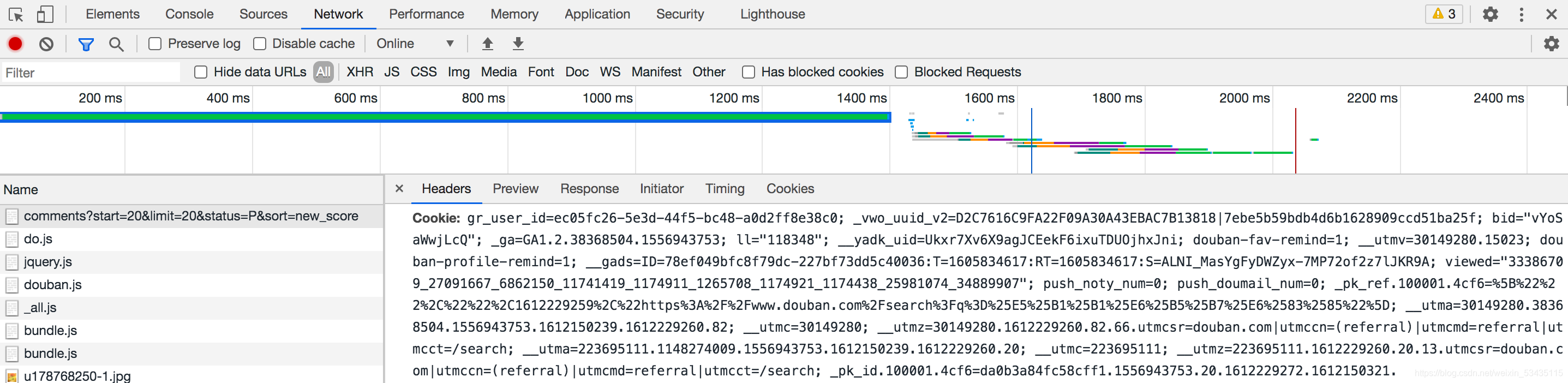Open the Lighthouse panel
Viewport: 1568px width, 383px height.
pos(773,14)
